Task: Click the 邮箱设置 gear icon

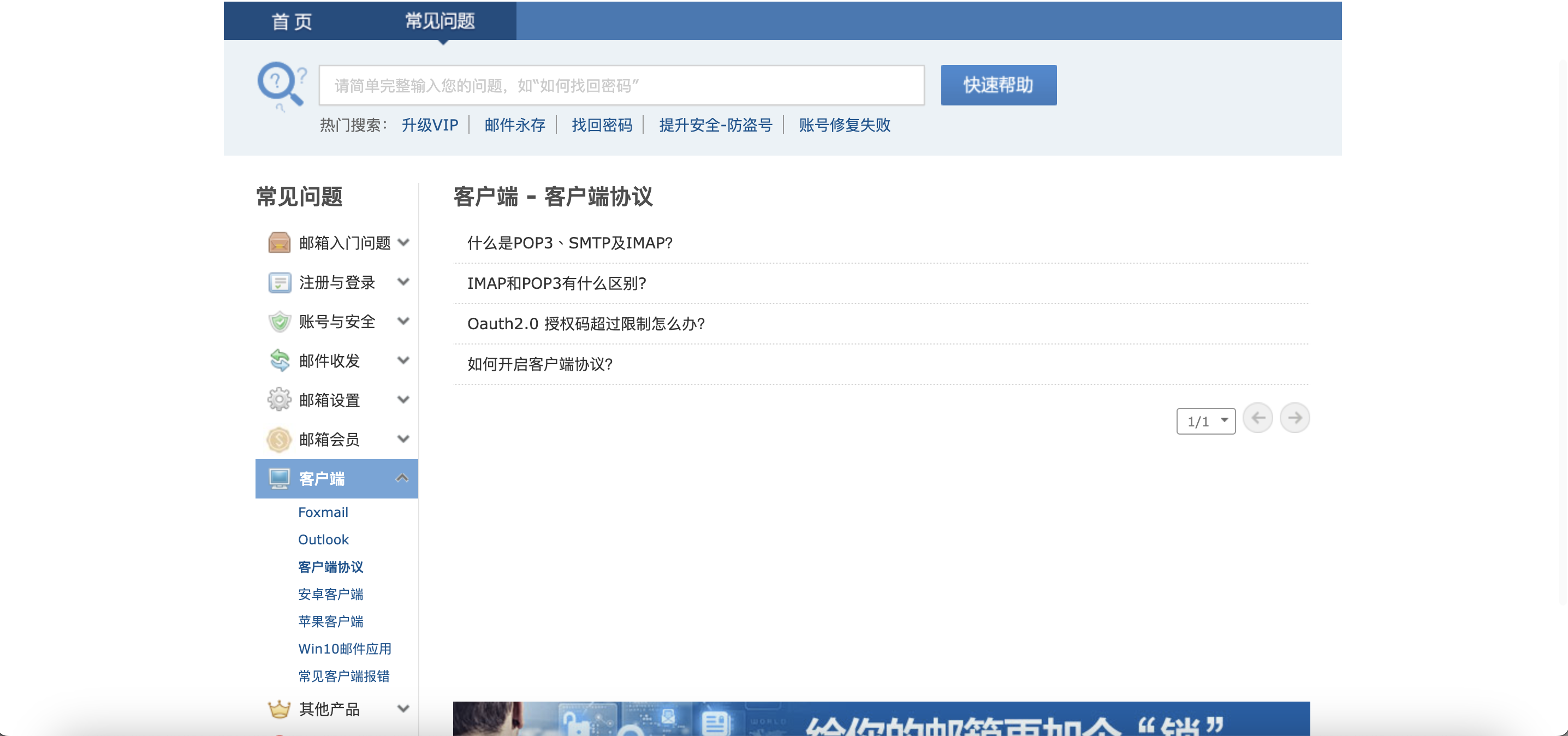Action: [x=280, y=400]
